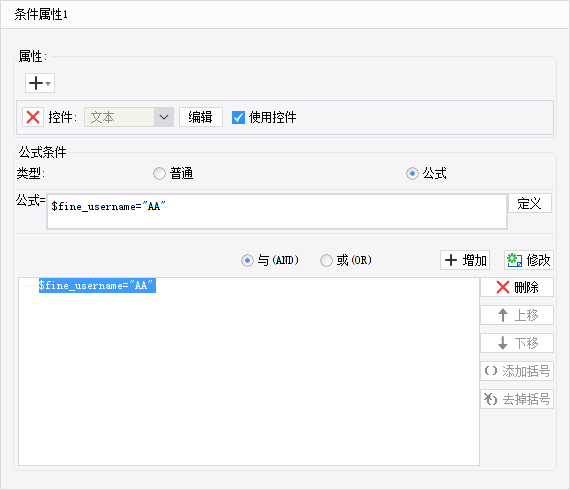Remove the widget property with red X

point(33,117)
